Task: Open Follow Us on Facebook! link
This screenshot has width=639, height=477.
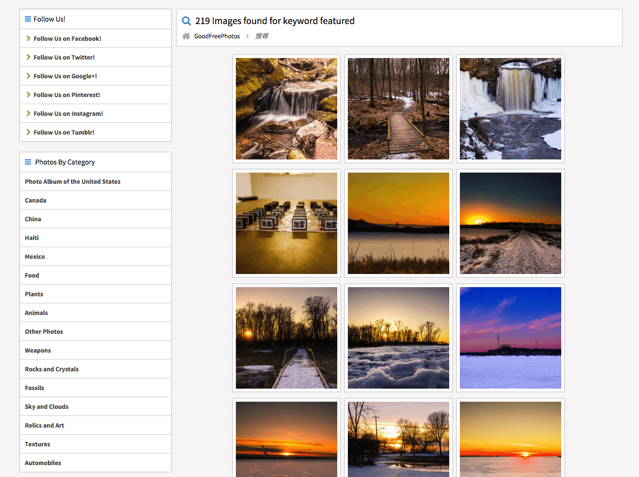Action: [67, 39]
